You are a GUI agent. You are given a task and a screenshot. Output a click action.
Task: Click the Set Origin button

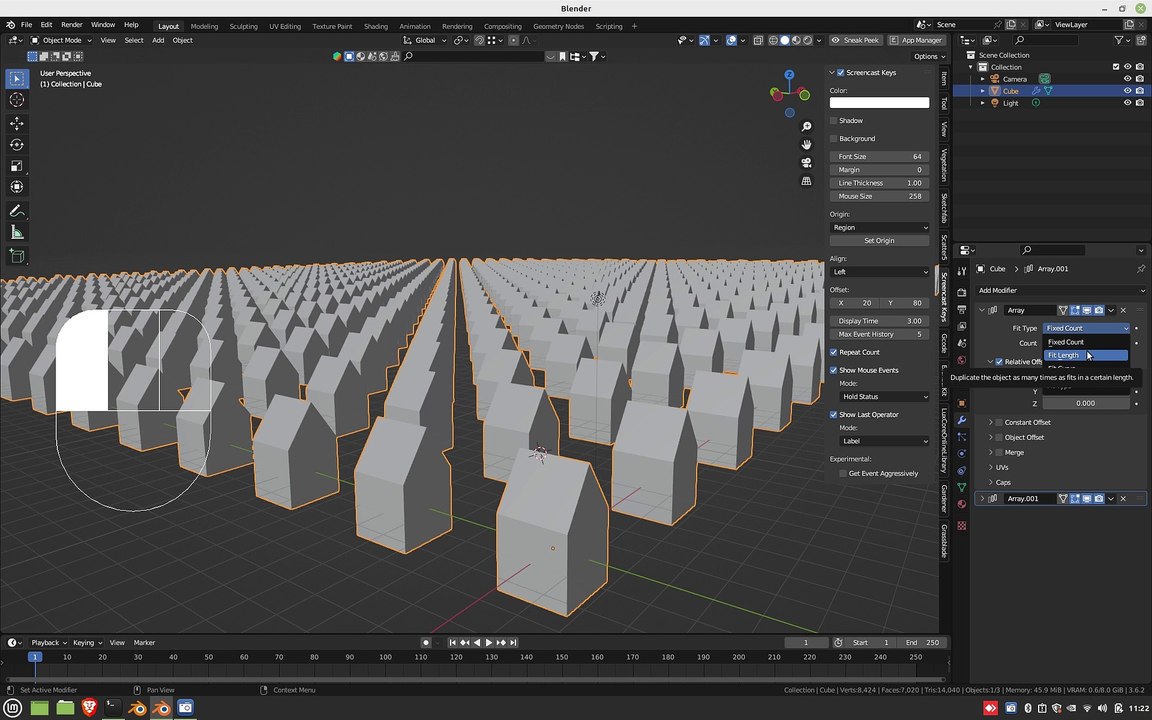(x=879, y=241)
